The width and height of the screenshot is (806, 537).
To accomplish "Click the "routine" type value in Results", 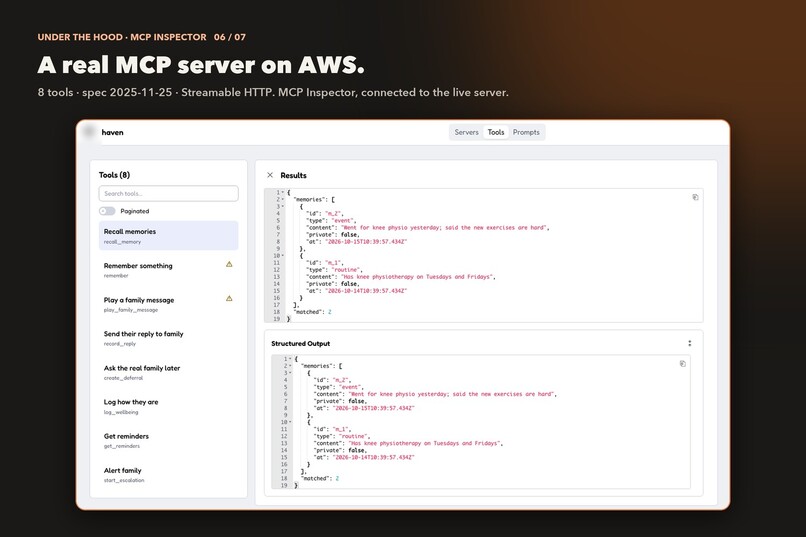I will point(347,270).
